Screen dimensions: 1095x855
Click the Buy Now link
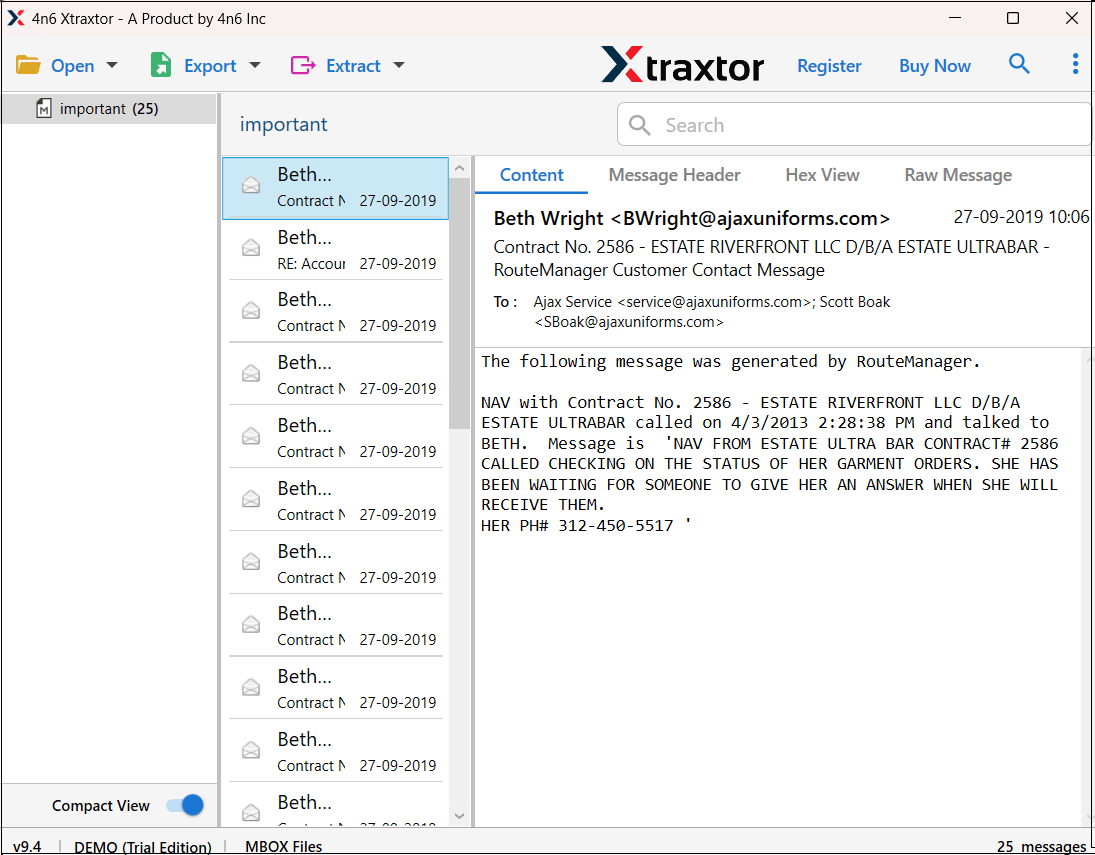click(x=934, y=65)
